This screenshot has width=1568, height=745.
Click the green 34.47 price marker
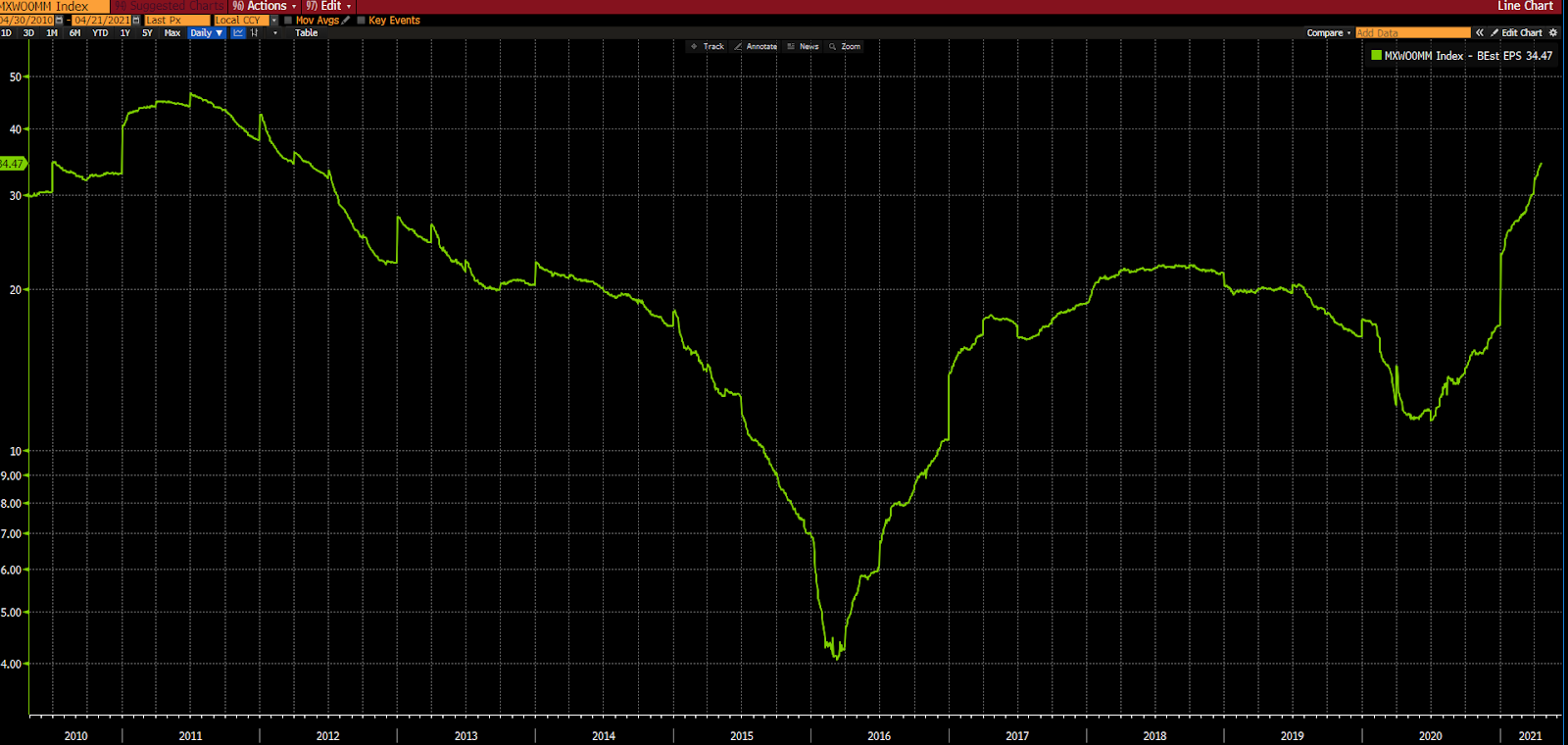pos(13,164)
